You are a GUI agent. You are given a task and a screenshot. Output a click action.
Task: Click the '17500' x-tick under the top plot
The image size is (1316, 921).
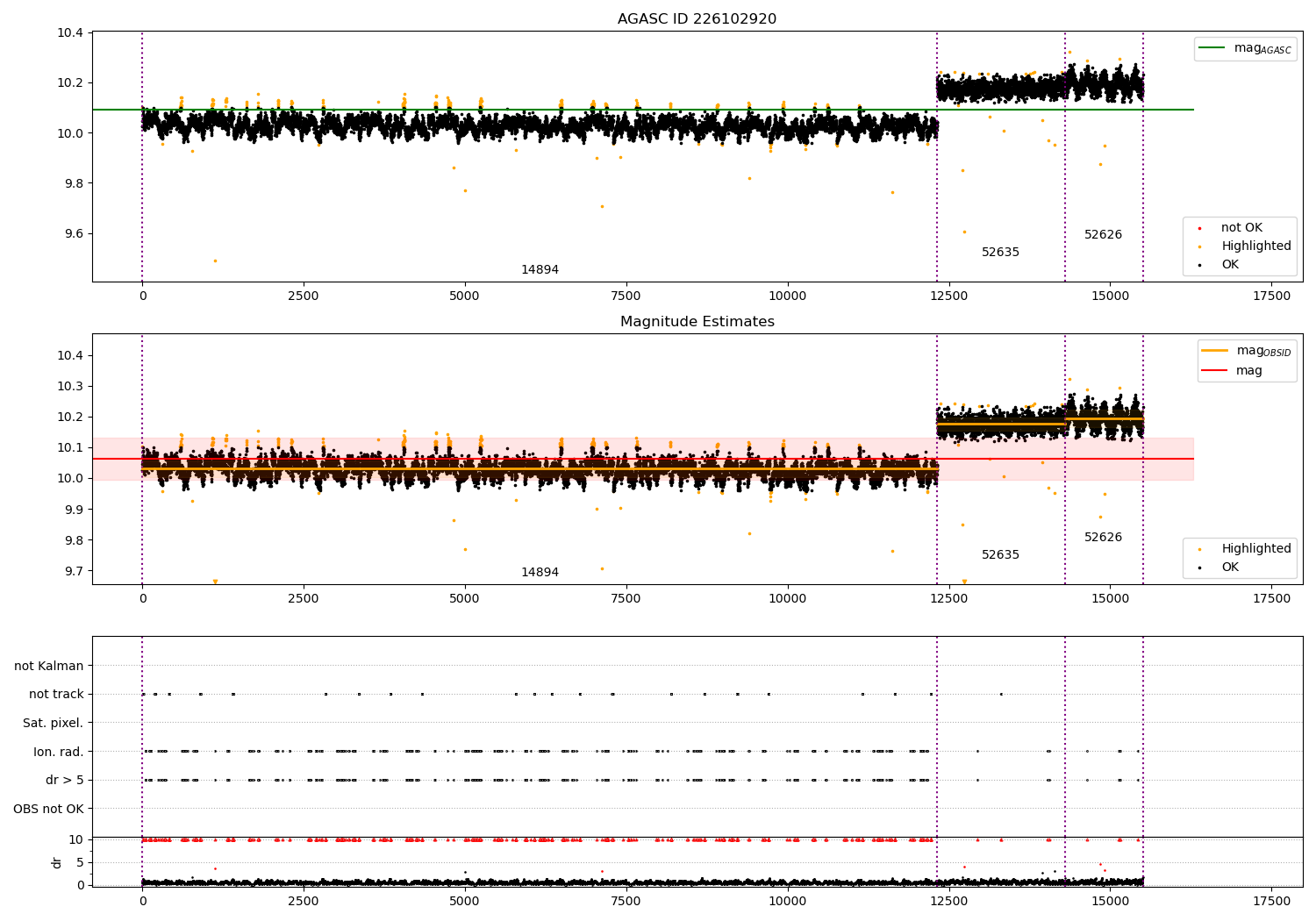(x=1271, y=296)
